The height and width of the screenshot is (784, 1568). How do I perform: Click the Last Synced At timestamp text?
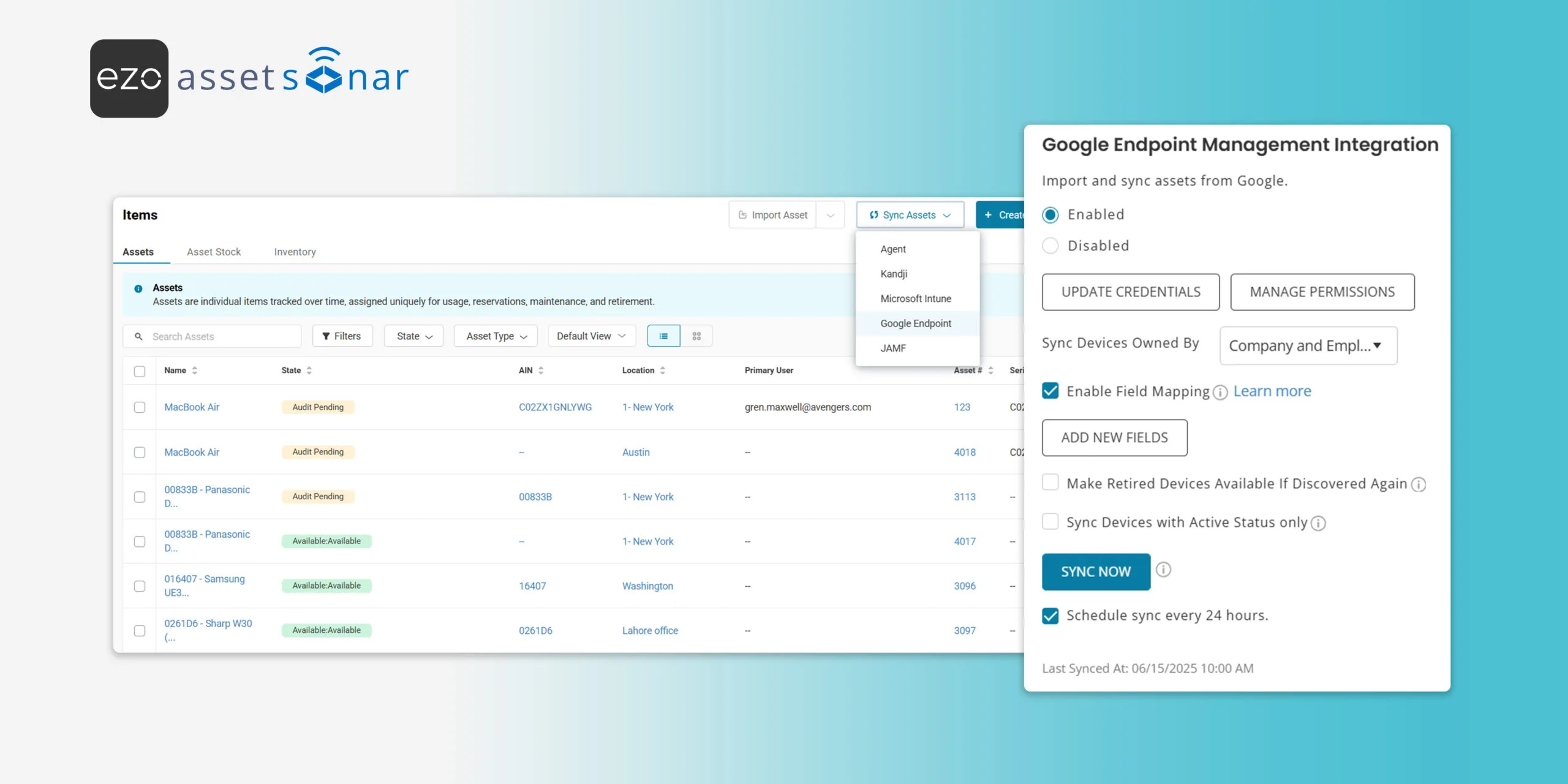(1148, 669)
